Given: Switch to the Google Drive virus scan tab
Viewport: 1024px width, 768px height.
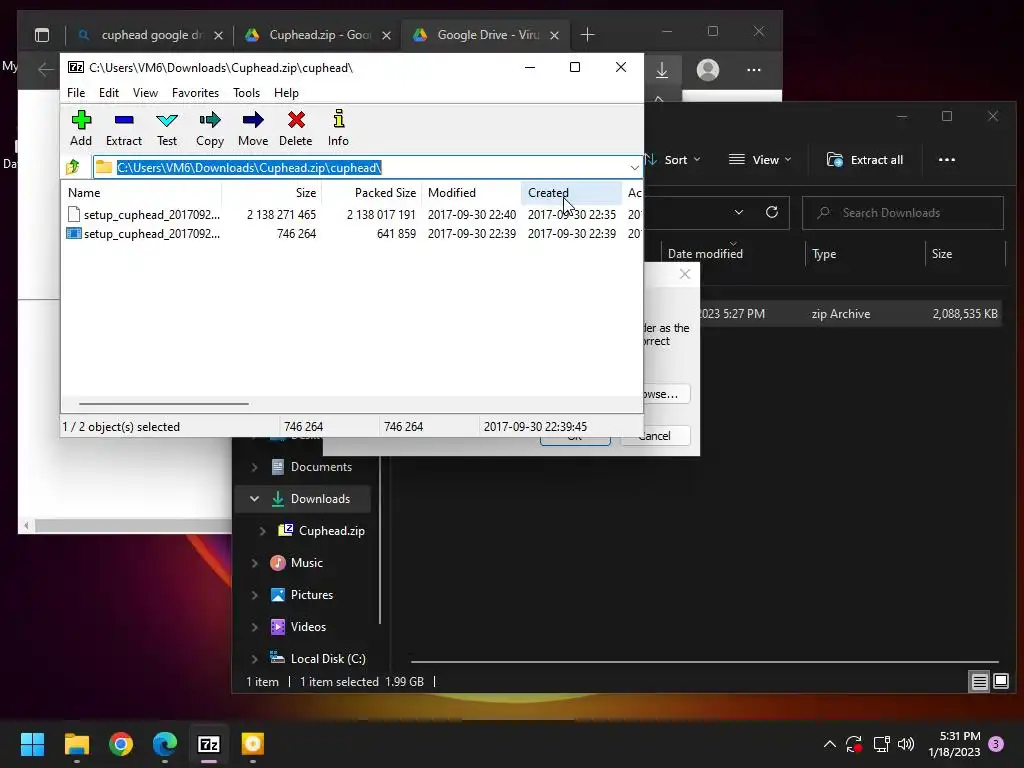Looking at the screenshot, I should tap(487, 35).
